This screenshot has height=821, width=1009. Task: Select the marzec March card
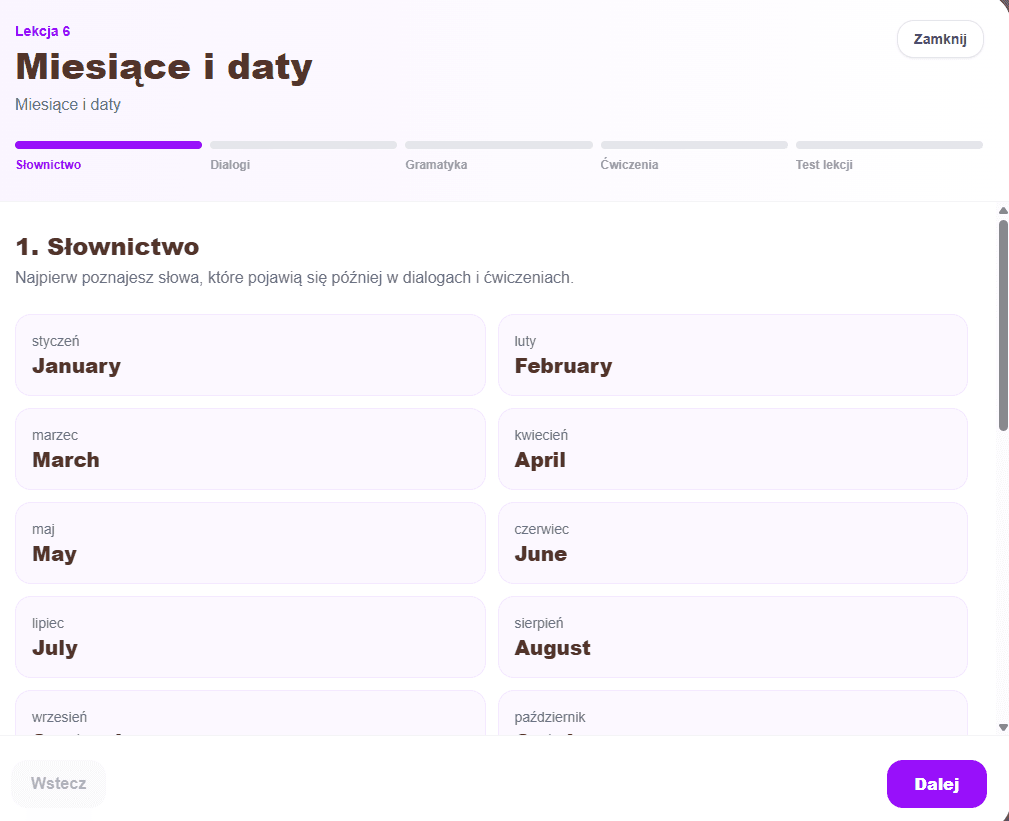250,449
